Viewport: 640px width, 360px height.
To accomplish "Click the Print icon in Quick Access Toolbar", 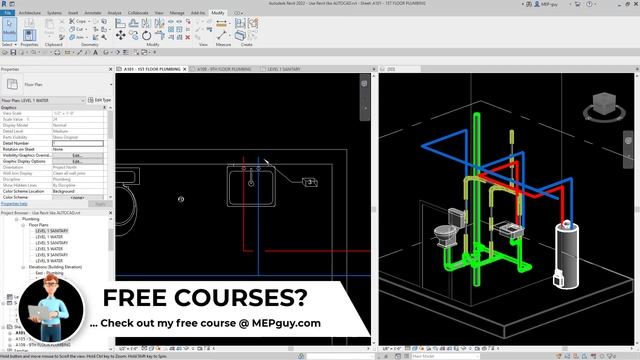I will 57,52.
